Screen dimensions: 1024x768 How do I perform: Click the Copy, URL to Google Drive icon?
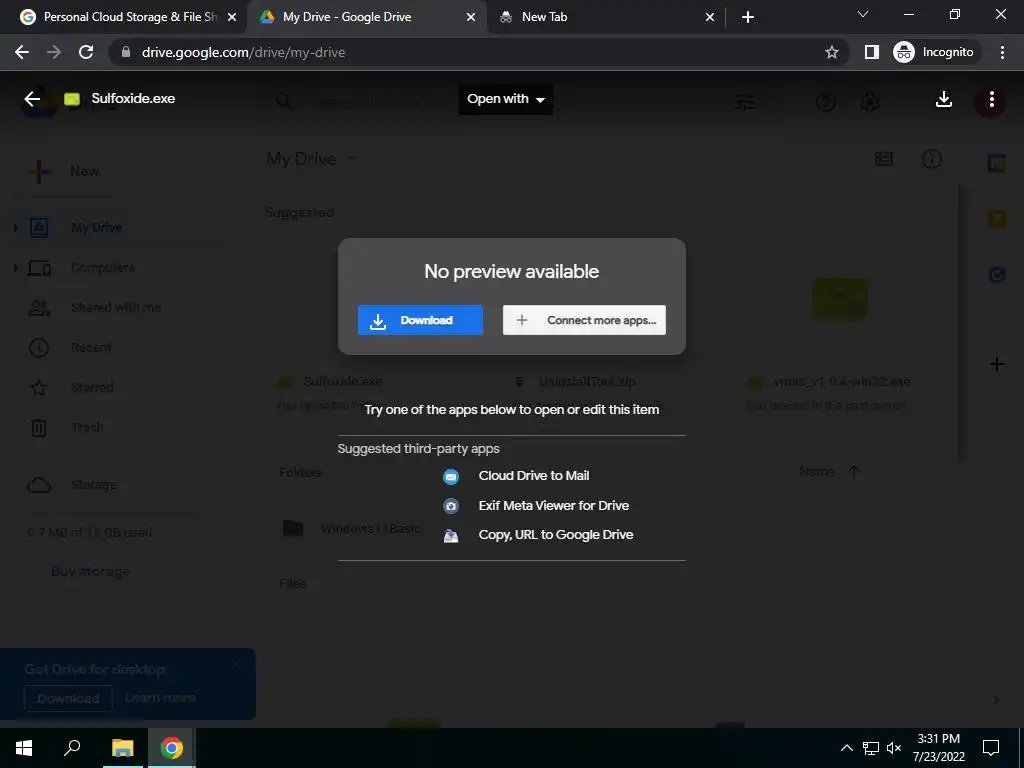(x=451, y=536)
